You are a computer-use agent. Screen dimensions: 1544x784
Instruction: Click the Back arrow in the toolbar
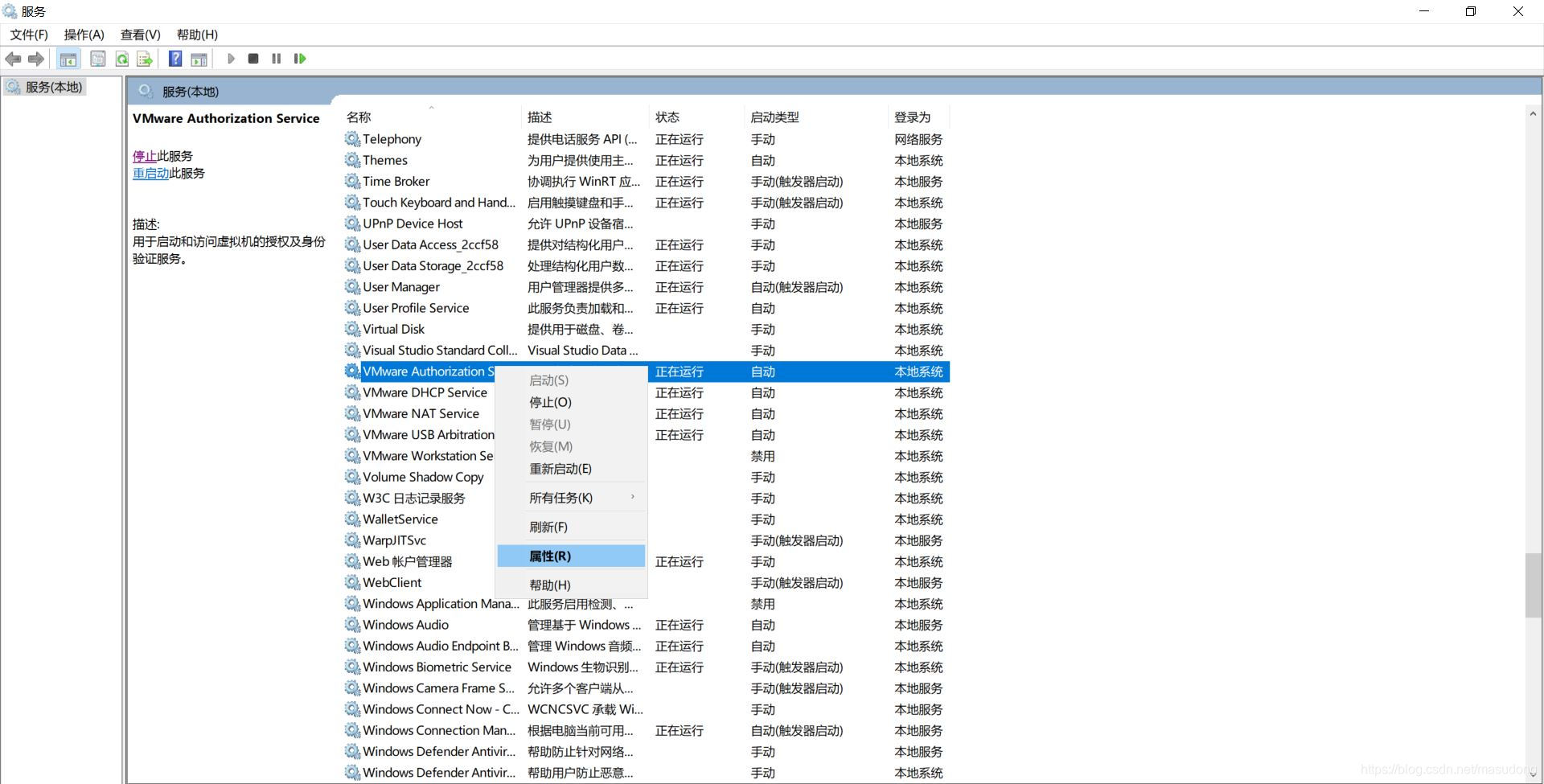point(13,59)
